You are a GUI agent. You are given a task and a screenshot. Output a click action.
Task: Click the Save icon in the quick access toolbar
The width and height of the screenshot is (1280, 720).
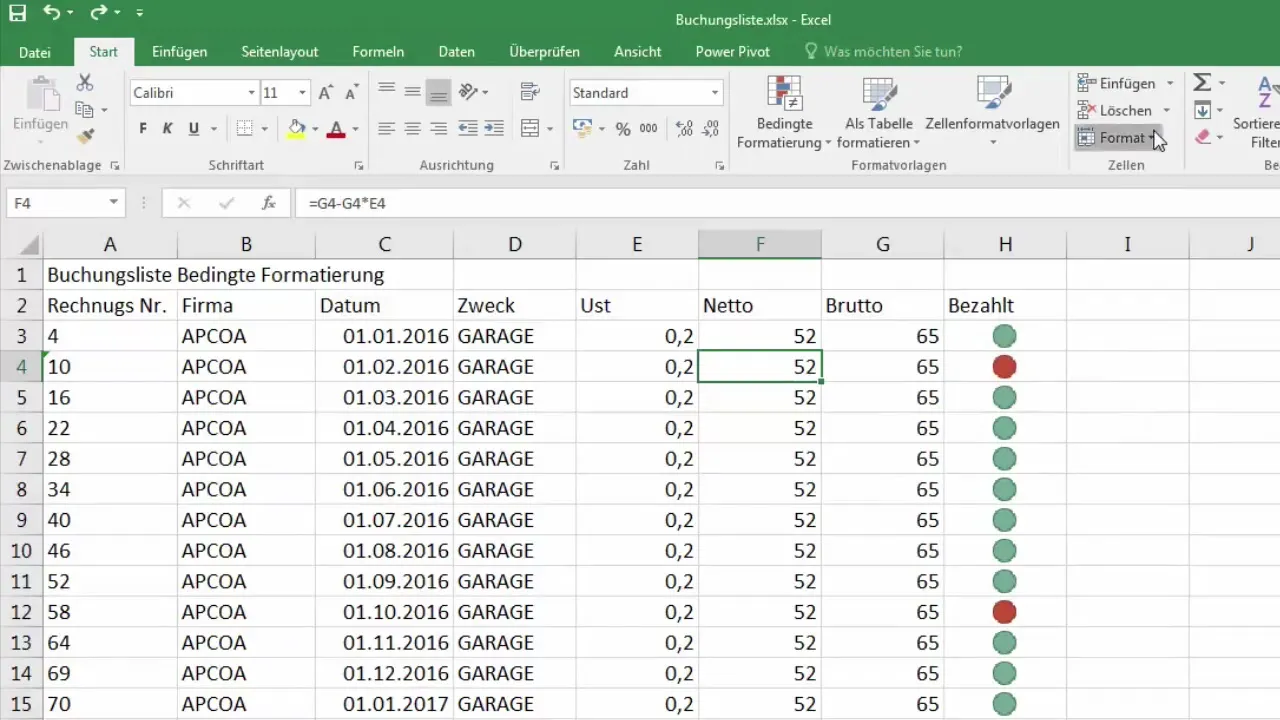18,14
